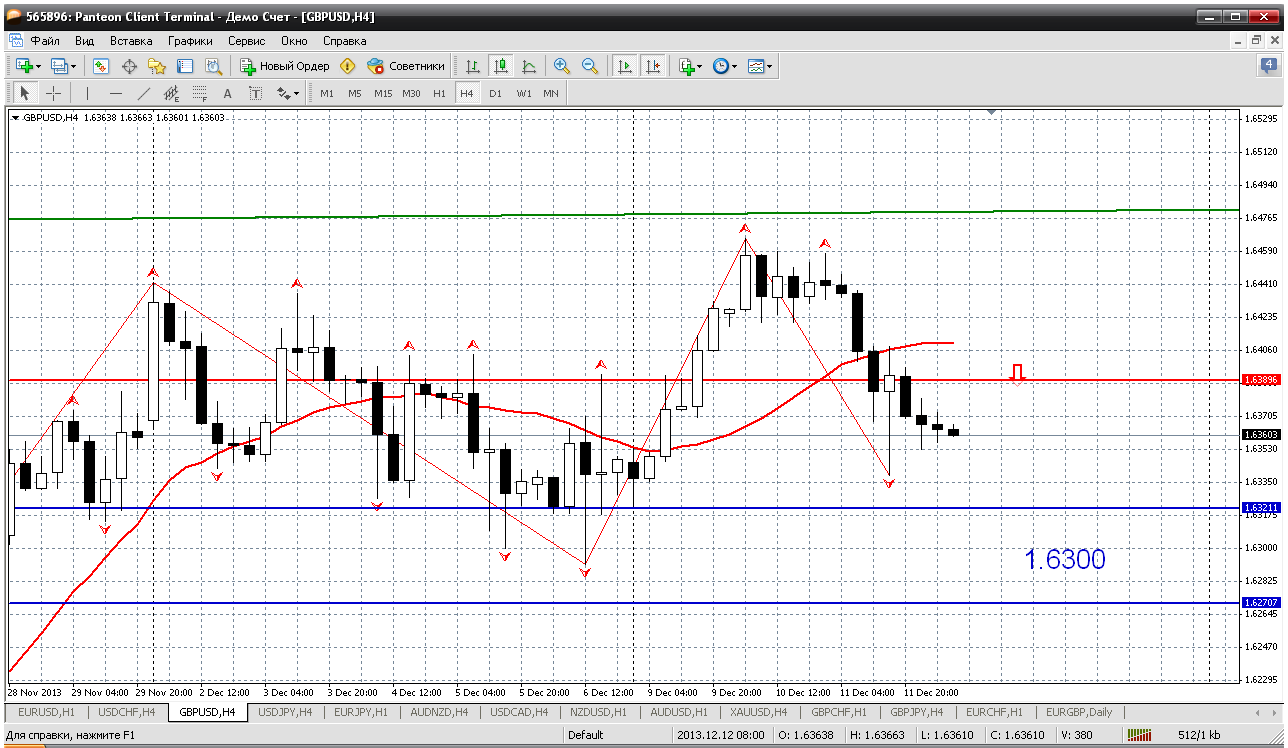Screen dimensions: 1288x748
Task: Click the connection status bars icon
Action: click(x=1141, y=735)
